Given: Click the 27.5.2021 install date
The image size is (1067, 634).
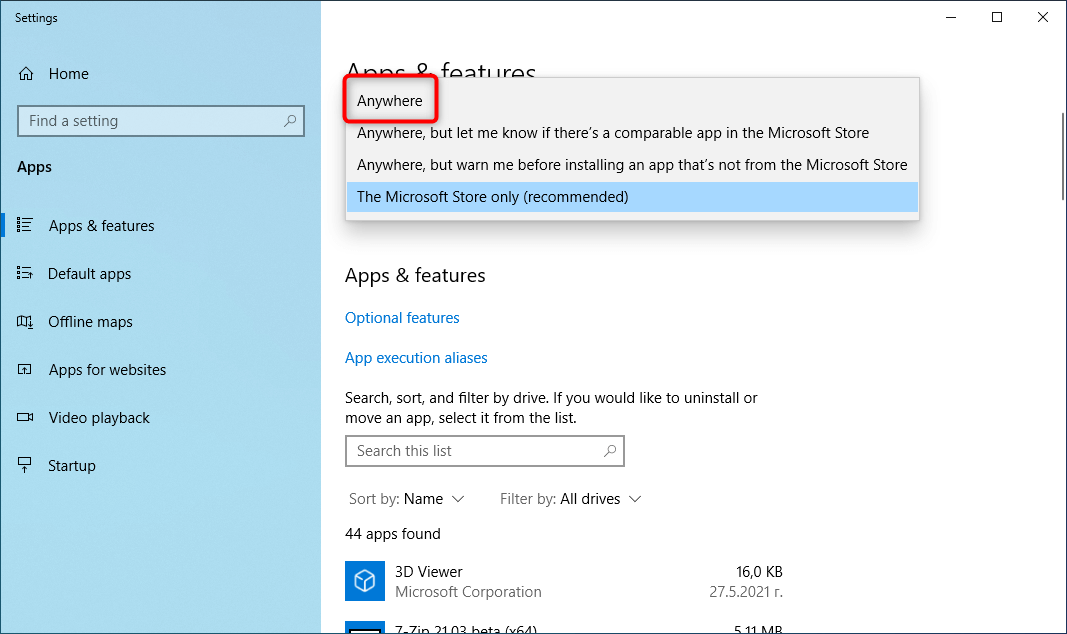Looking at the screenshot, I should point(746,592).
